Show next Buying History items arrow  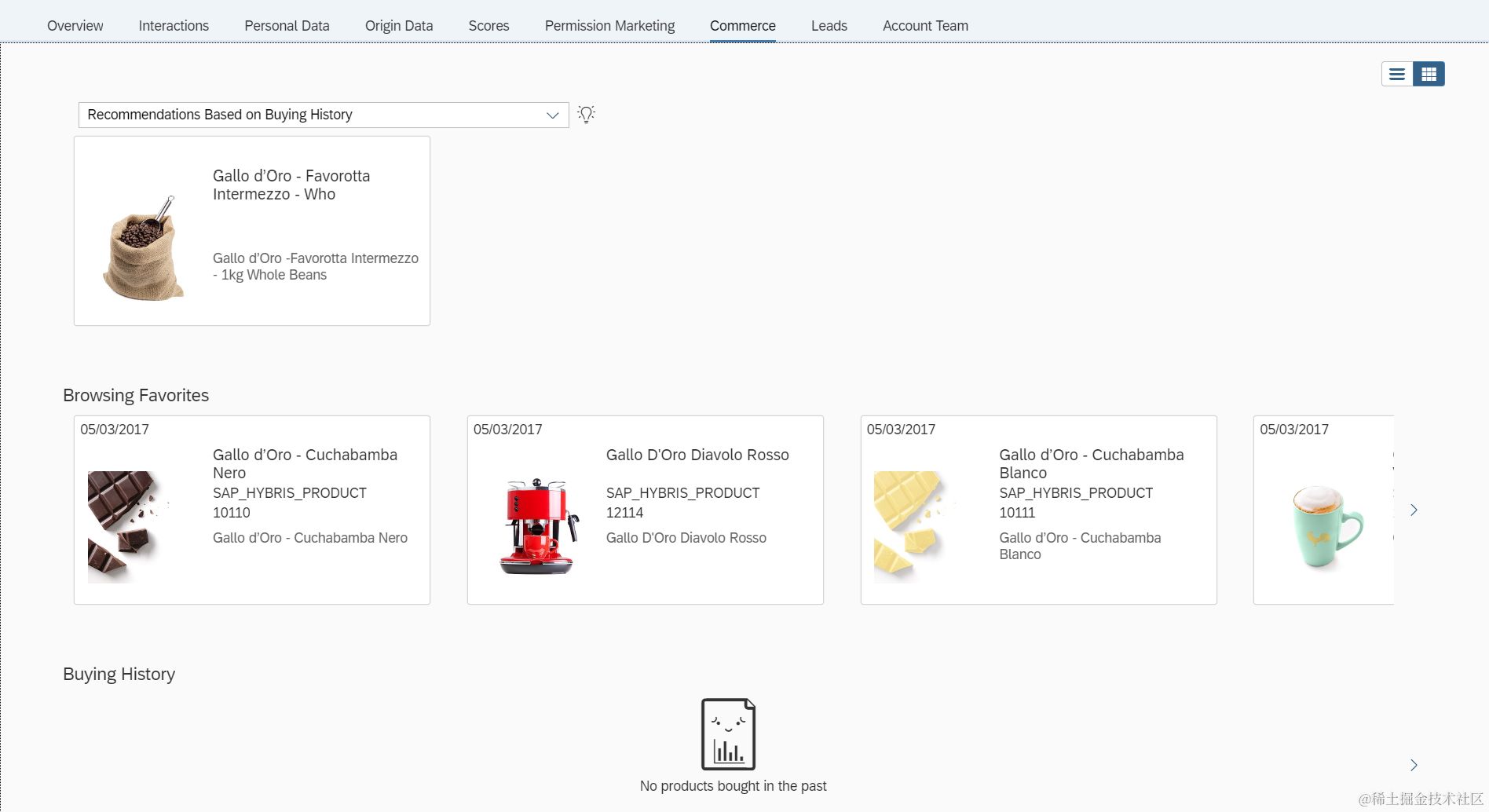pos(1414,765)
